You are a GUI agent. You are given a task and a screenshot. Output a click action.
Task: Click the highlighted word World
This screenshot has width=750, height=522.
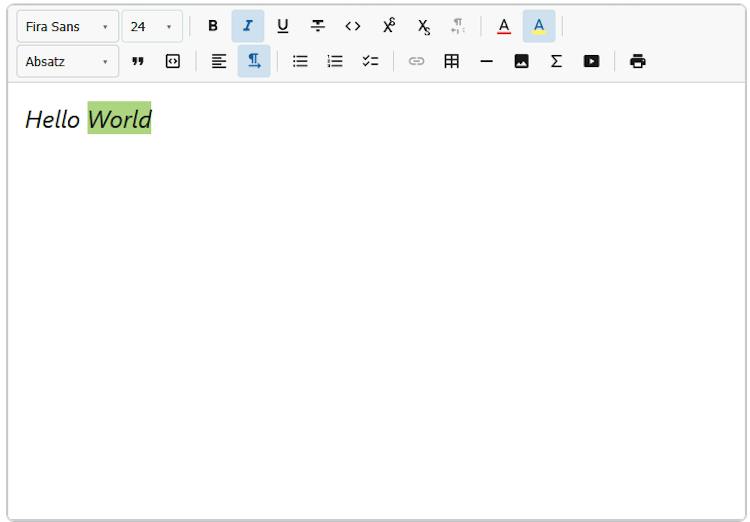click(x=119, y=118)
